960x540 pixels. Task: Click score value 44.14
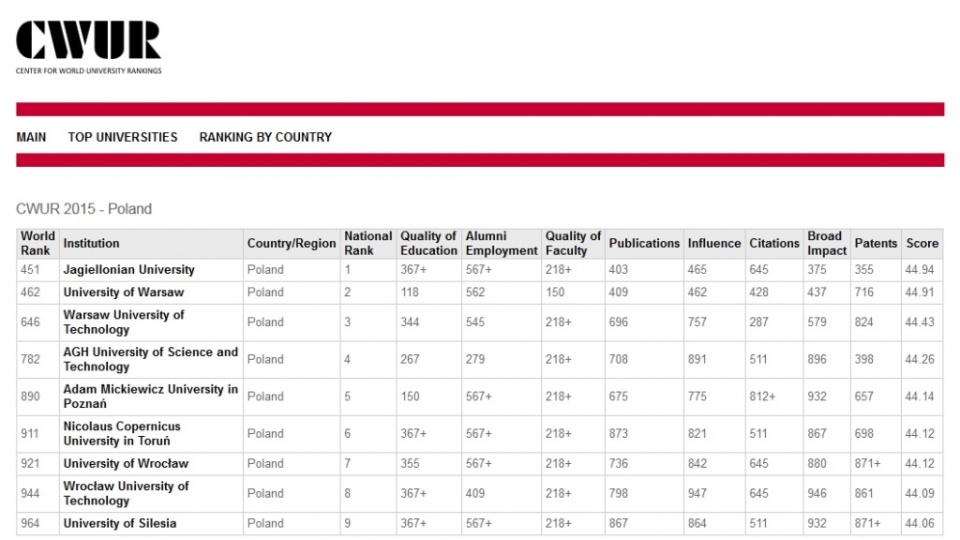920,396
